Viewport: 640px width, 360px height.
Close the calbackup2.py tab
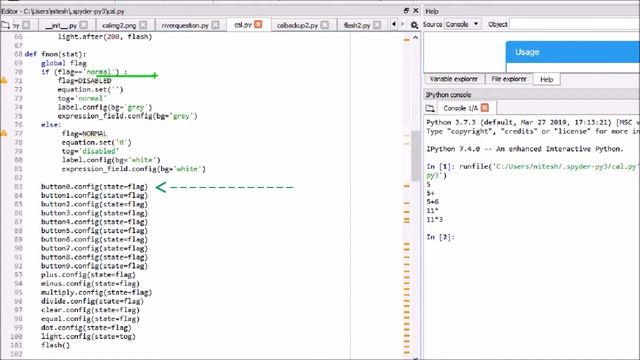(x=325, y=25)
